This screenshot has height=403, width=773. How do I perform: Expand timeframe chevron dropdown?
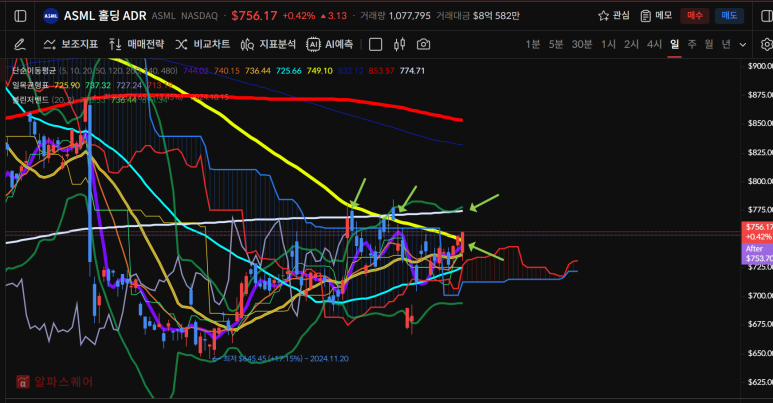pyautogui.click(x=743, y=44)
